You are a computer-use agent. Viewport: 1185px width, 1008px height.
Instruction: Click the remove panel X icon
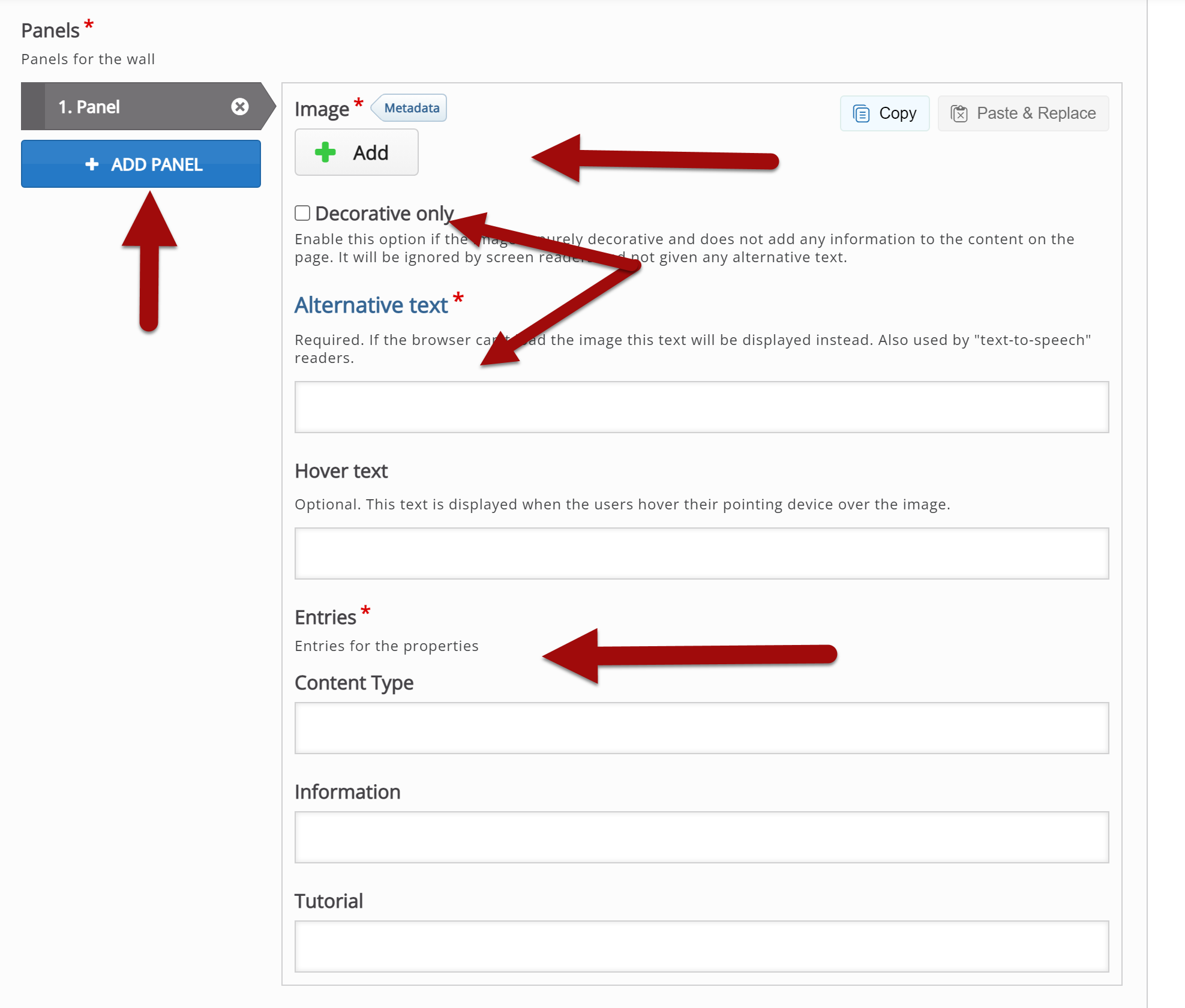coord(240,107)
